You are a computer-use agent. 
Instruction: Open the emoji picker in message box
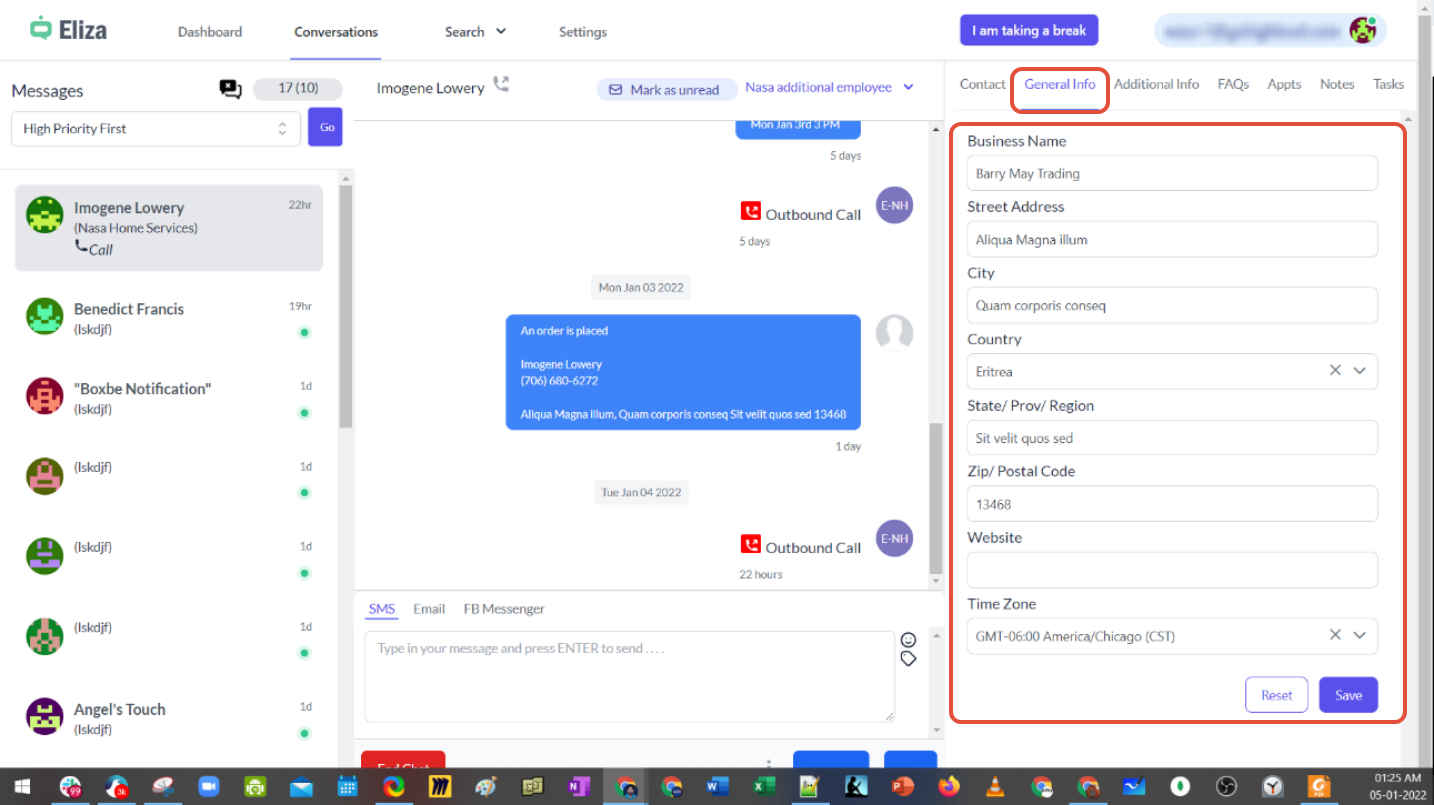point(908,640)
